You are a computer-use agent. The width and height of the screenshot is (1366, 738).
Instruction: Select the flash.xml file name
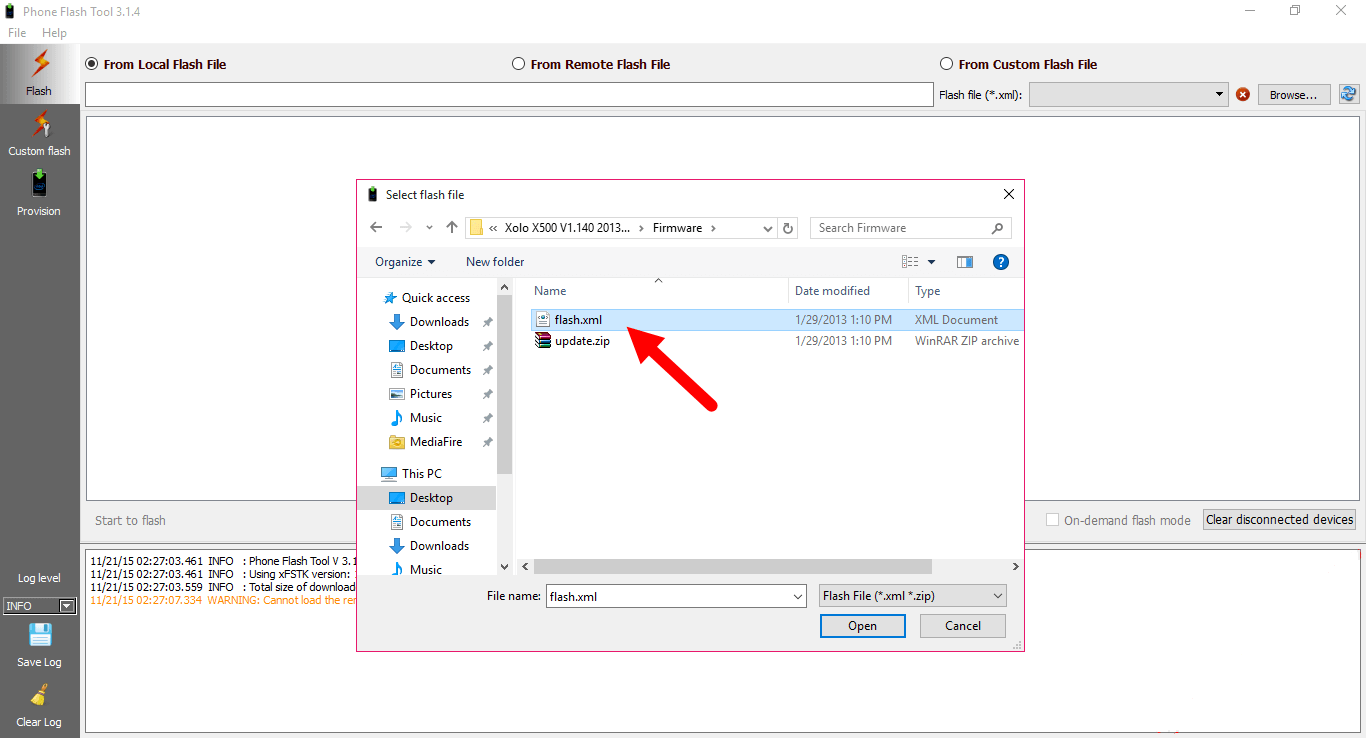pyautogui.click(x=578, y=320)
